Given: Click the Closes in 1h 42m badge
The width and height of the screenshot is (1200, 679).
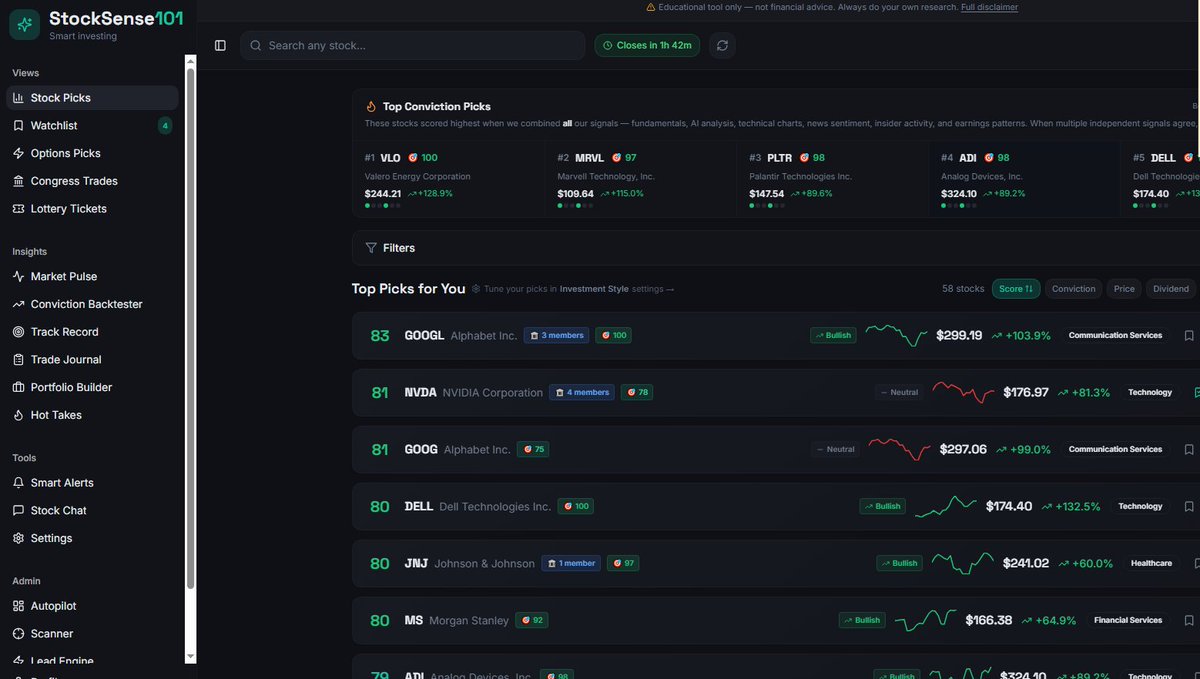Looking at the screenshot, I should click(x=647, y=45).
